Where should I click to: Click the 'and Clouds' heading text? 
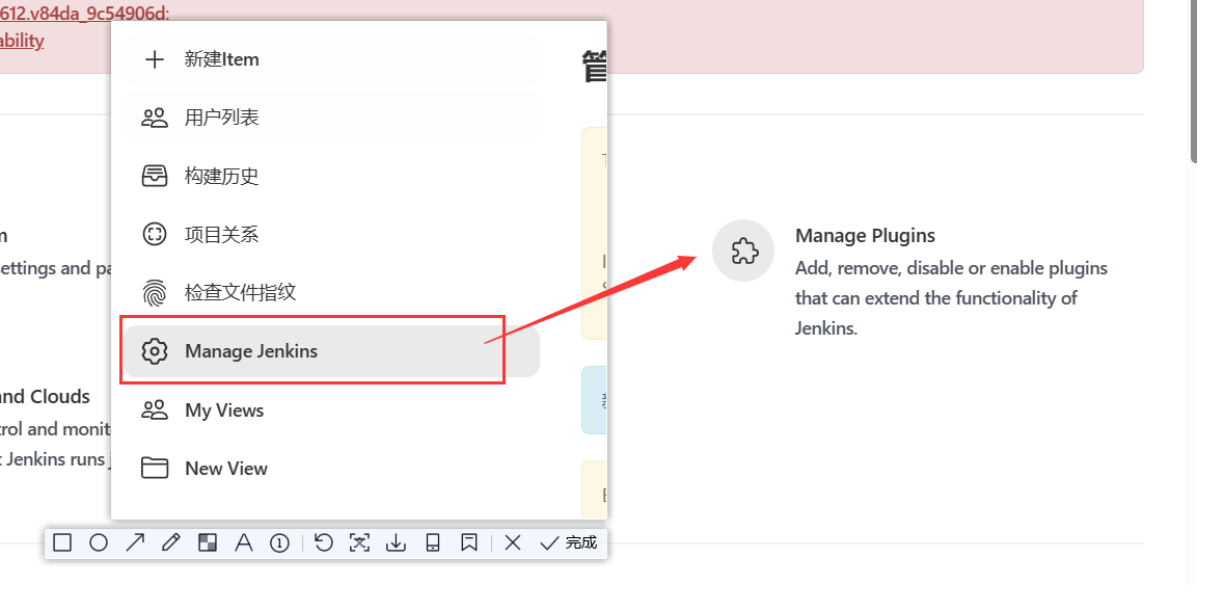pos(45,396)
